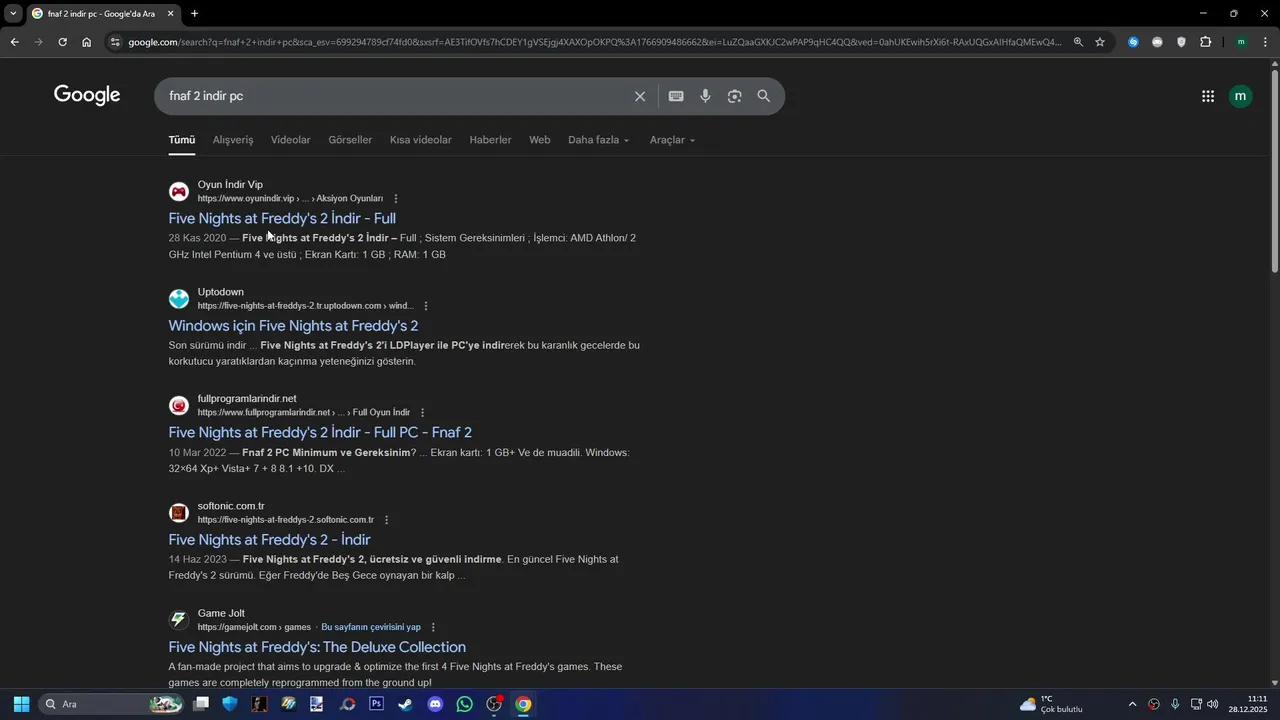Open the Google apps grid
1280x720 pixels.
(x=1208, y=96)
